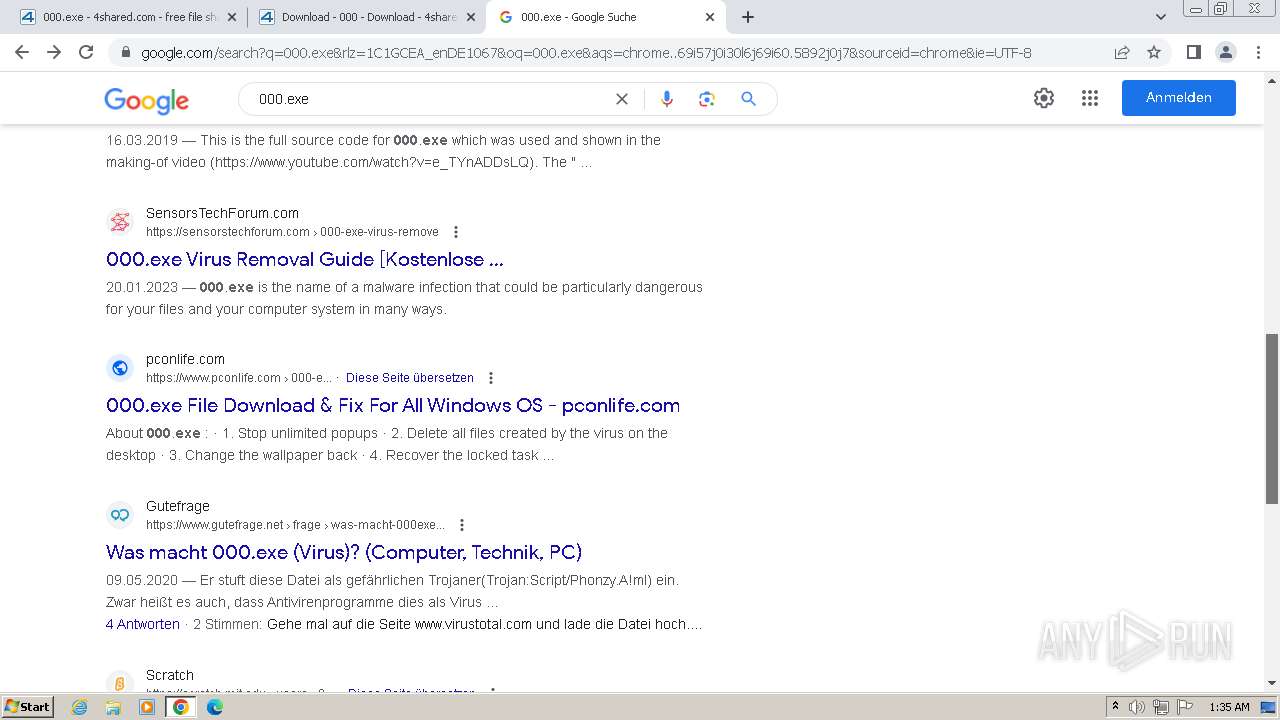Click the pconlife.com site name text
Screen dimensions: 1280x720
pyautogui.click(x=185, y=359)
